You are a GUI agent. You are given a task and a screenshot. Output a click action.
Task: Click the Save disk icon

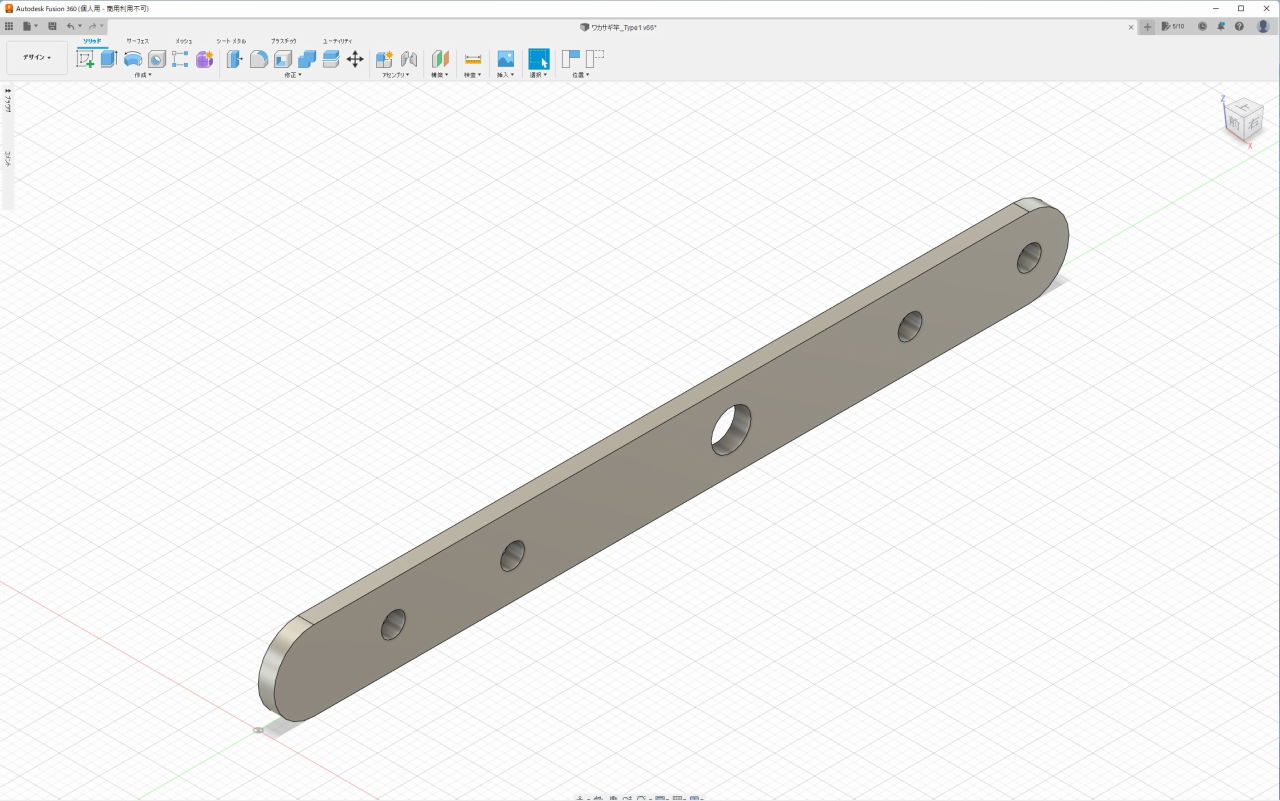pos(52,26)
